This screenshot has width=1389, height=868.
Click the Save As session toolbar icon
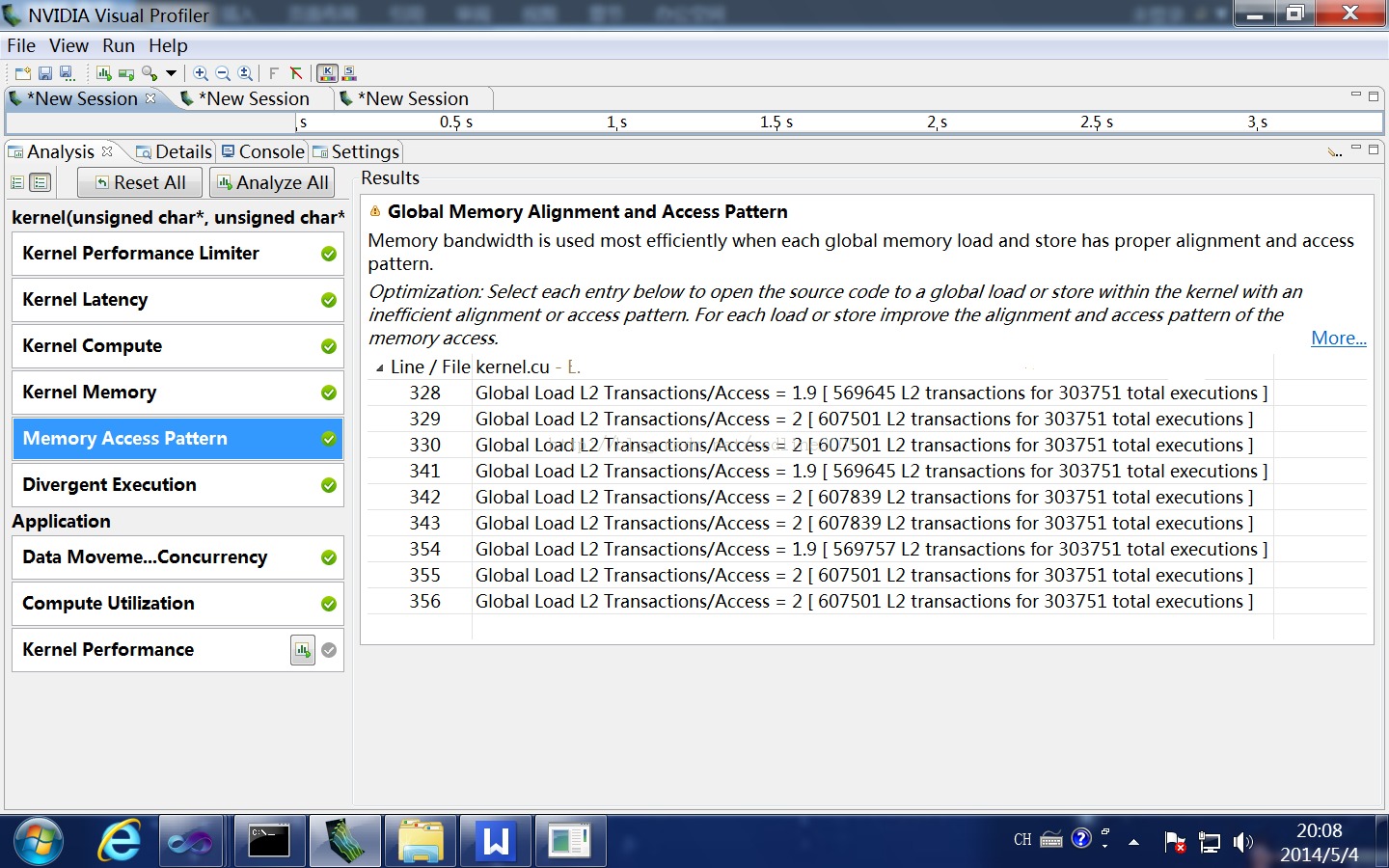[67, 73]
